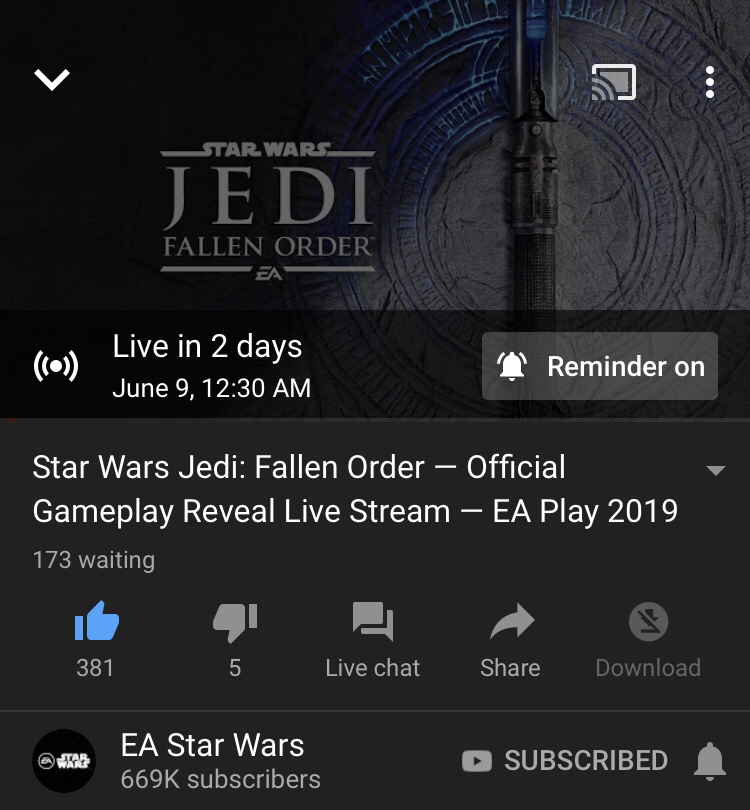
Task: Click the live broadcast signal icon
Action: [x=56, y=366]
